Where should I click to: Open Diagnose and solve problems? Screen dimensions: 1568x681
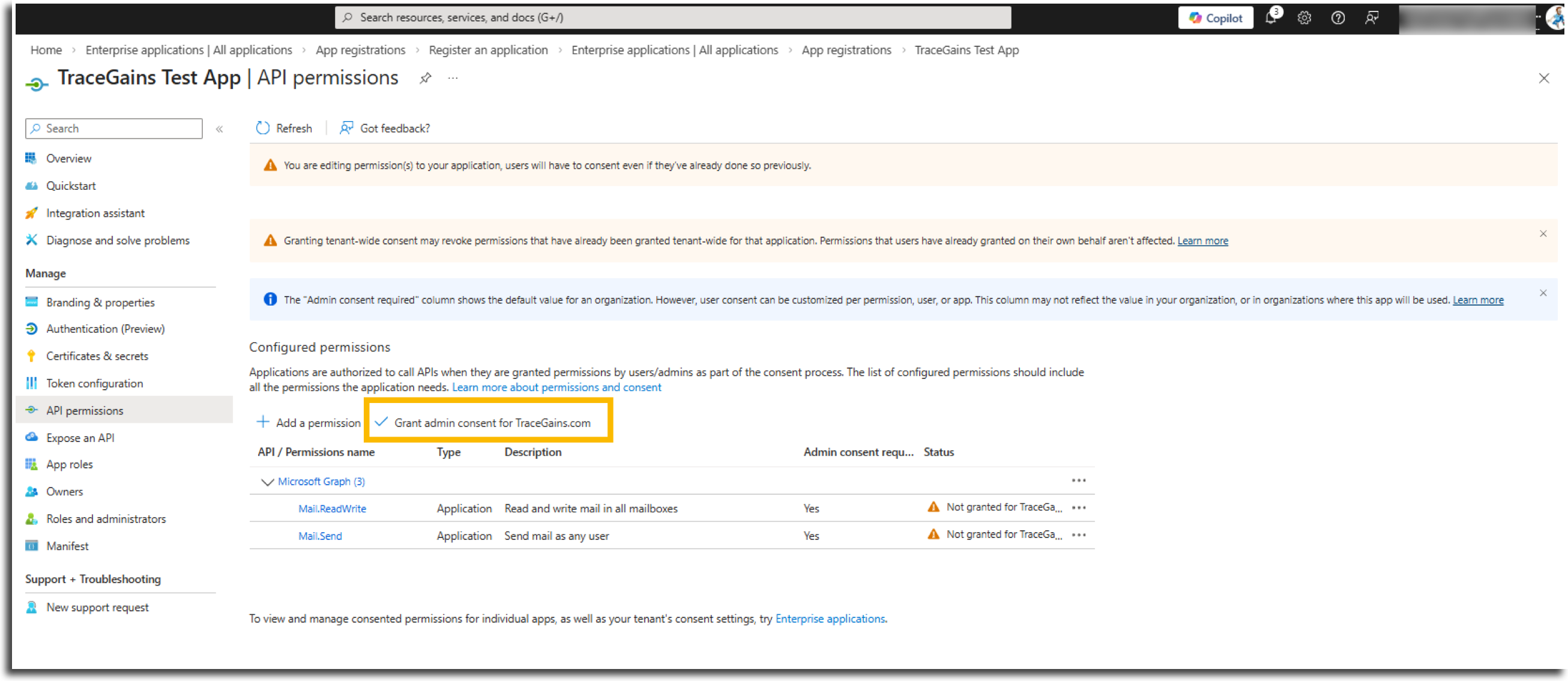(118, 241)
